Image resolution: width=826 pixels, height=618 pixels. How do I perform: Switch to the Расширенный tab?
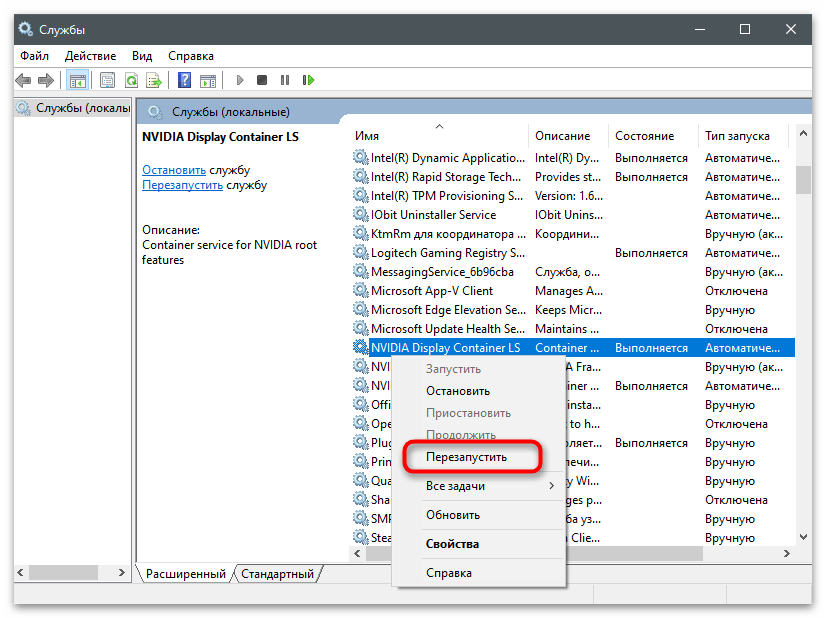coord(185,574)
